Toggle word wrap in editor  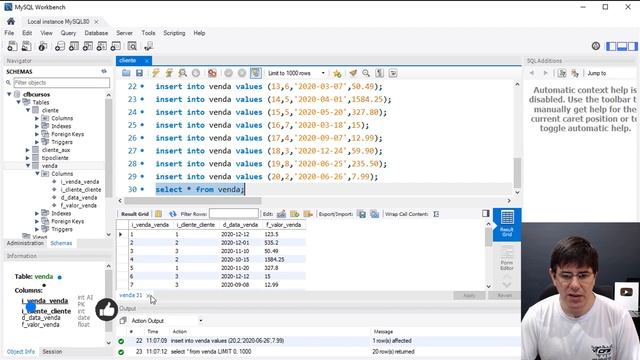[x=393, y=73]
